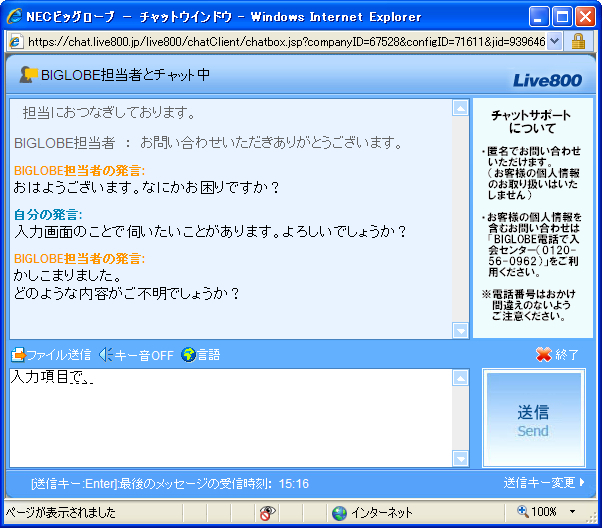
Task: Click the privacy blocked eye icon in status bar
Action: (x=267, y=512)
